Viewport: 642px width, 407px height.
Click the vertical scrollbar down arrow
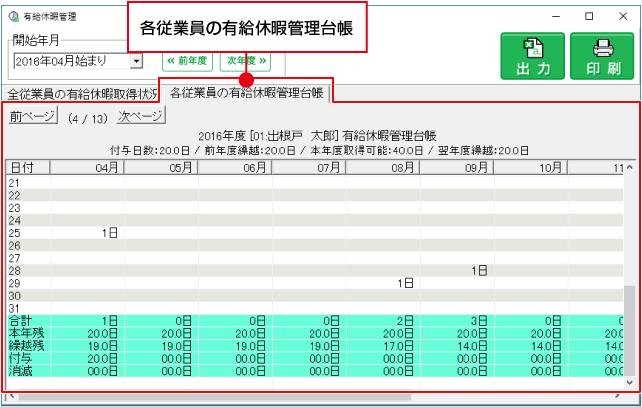(629, 383)
